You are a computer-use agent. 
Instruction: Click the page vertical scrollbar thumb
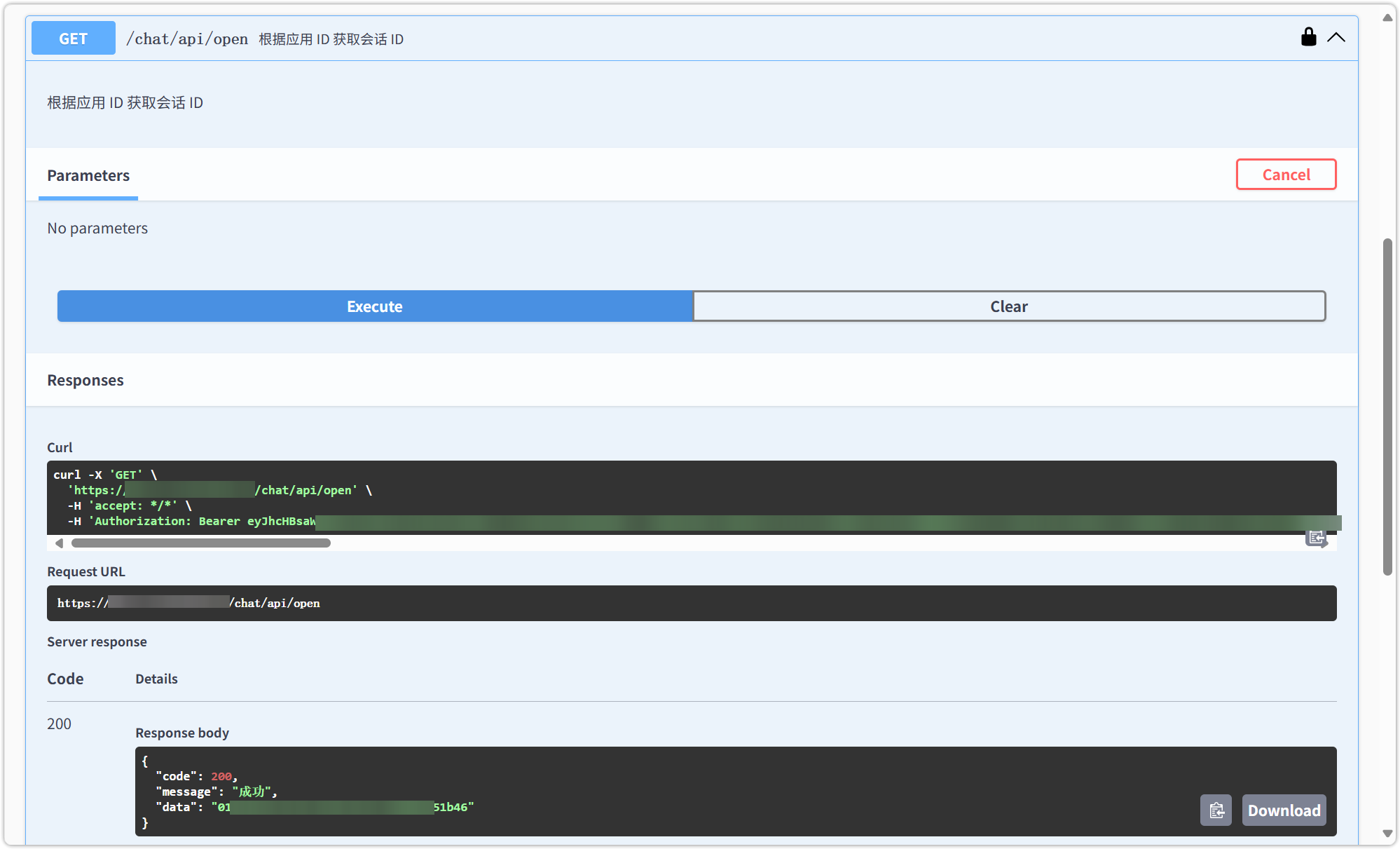coord(1387,407)
